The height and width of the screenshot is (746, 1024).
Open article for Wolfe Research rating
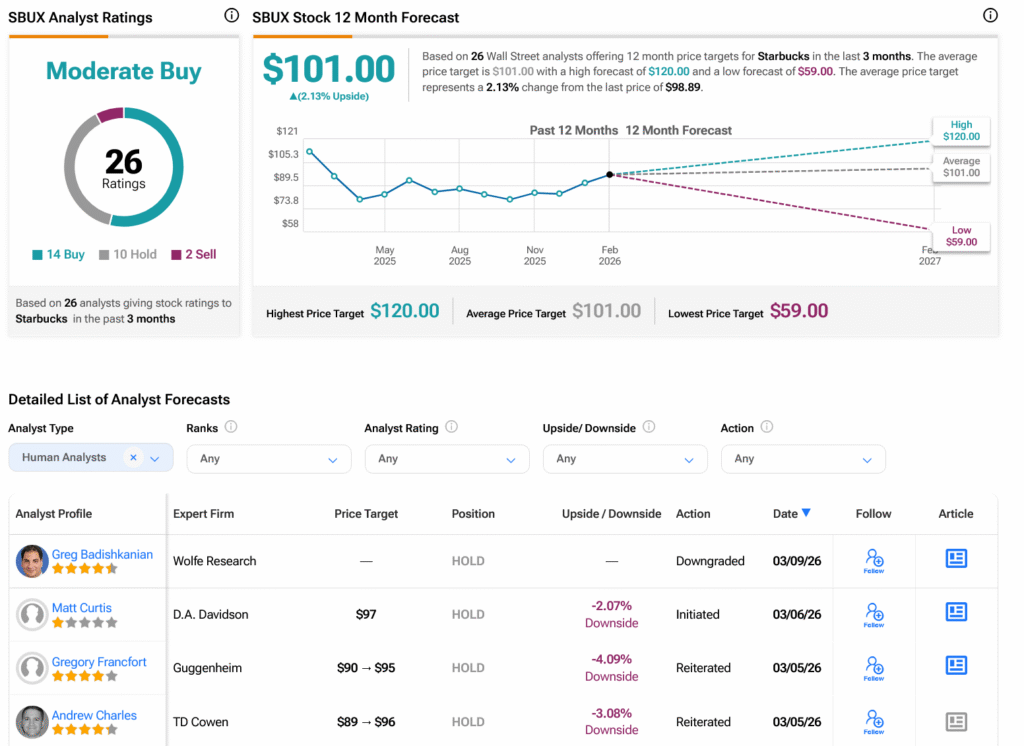click(956, 559)
